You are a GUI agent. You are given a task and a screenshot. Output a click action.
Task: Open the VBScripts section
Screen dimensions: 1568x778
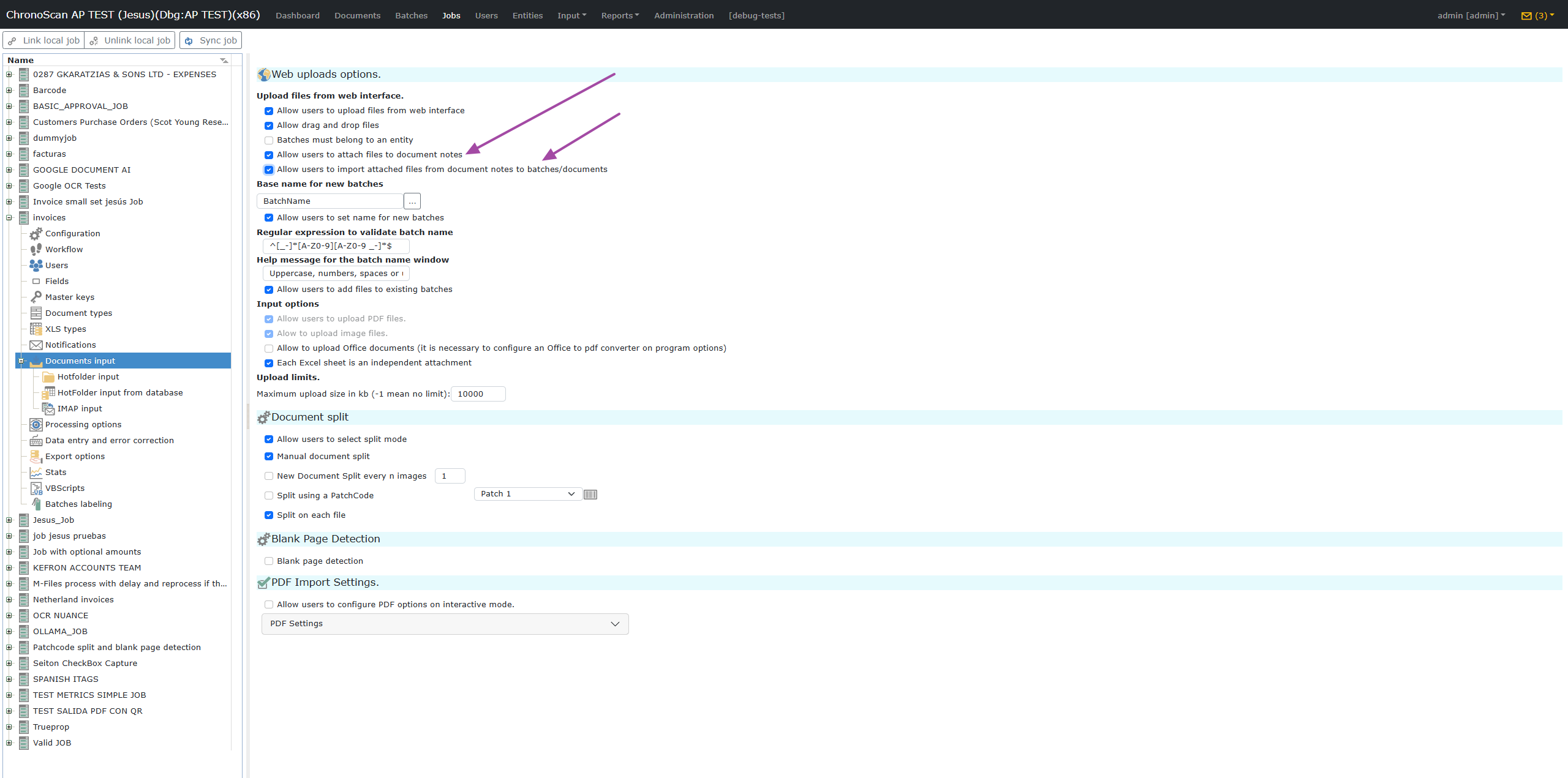(36, 488)
